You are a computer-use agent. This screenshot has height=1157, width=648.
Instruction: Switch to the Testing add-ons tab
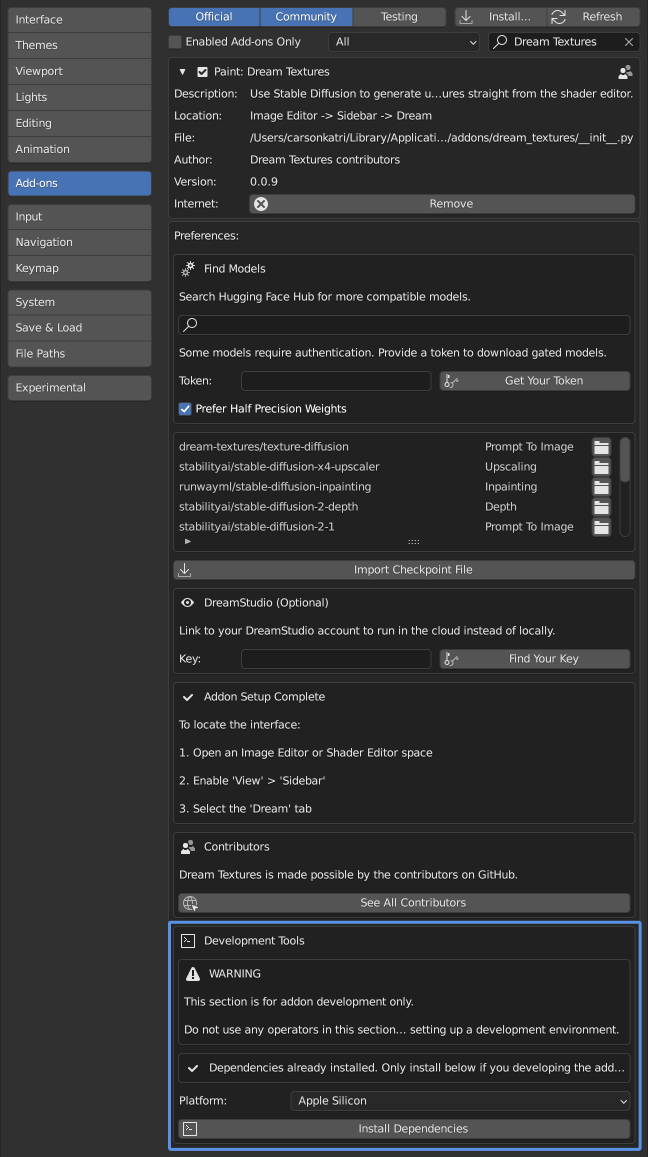pos(399,17)
